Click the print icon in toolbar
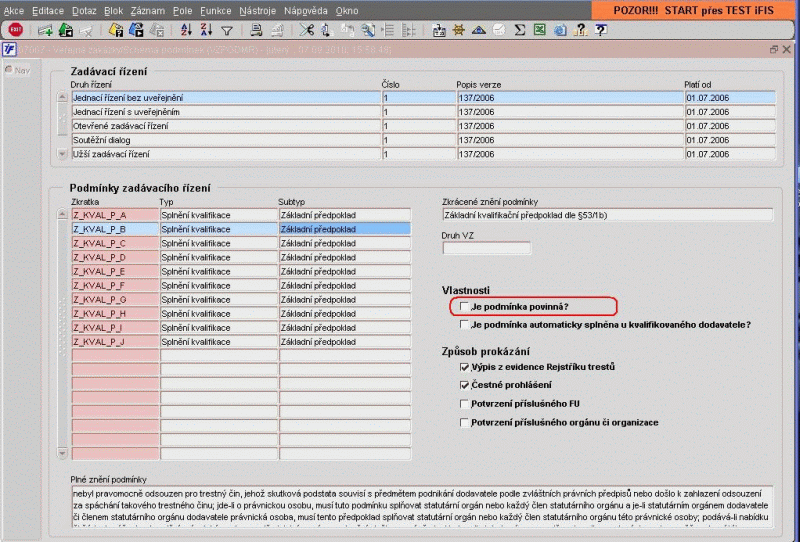800x542 pixels. [256, 30]
